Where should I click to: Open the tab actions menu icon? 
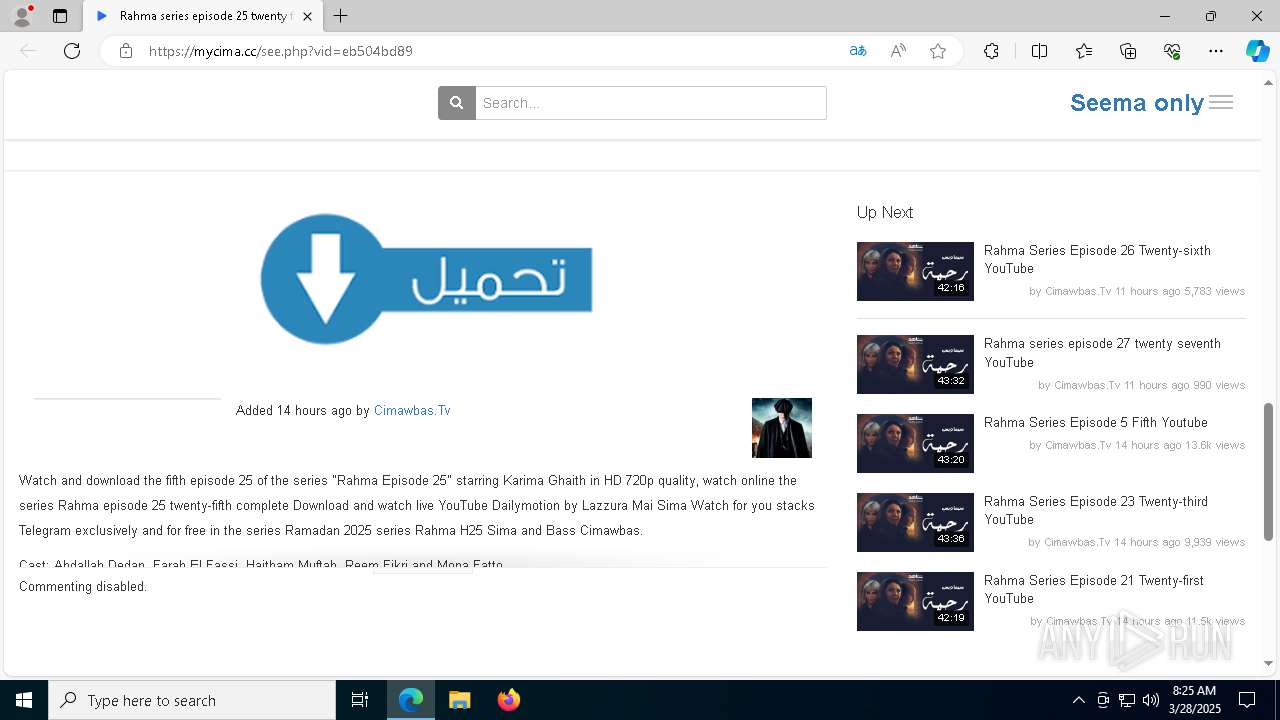pyautogui.click(x=60, y=16)
